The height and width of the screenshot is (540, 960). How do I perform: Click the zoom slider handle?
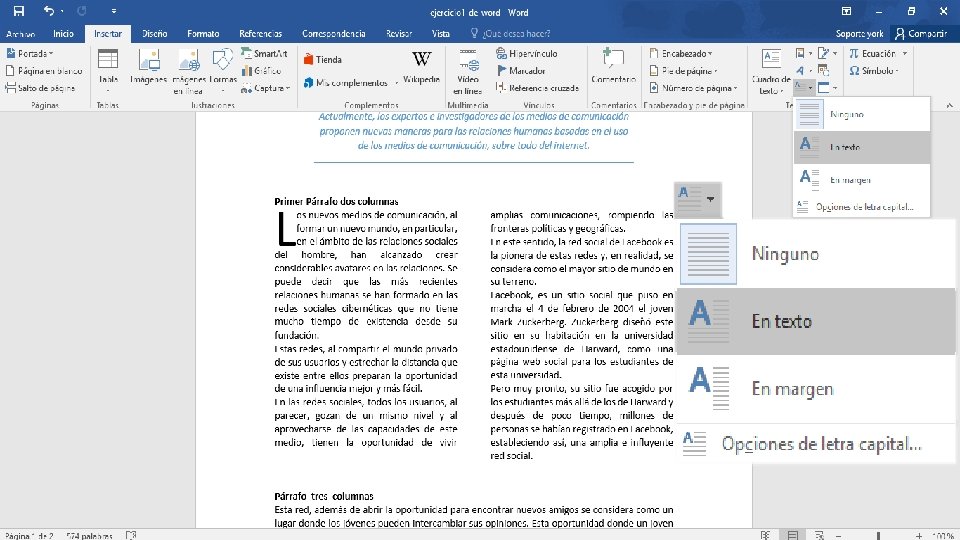tap(879, 536)
